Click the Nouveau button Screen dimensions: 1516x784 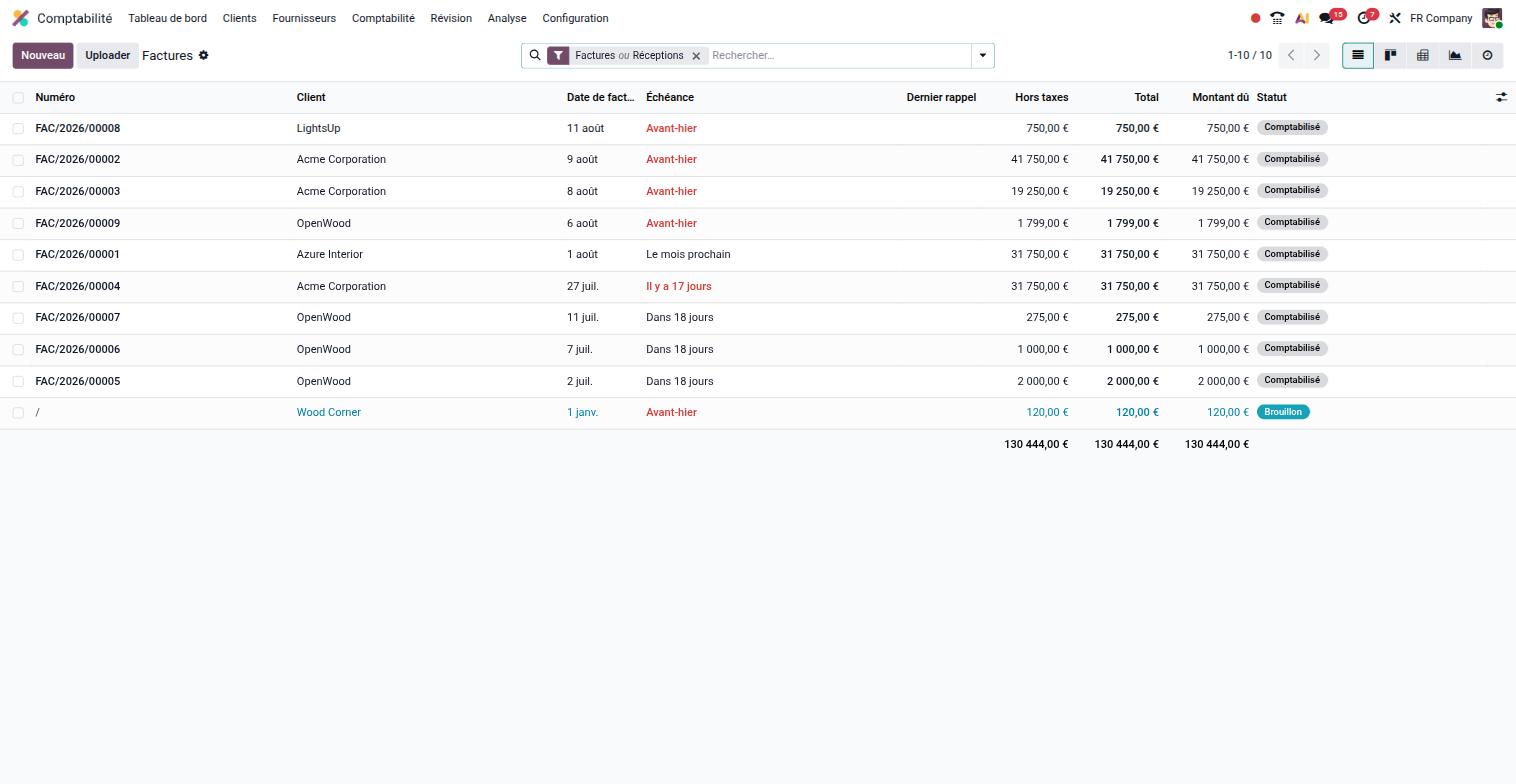tap(43, 55)
